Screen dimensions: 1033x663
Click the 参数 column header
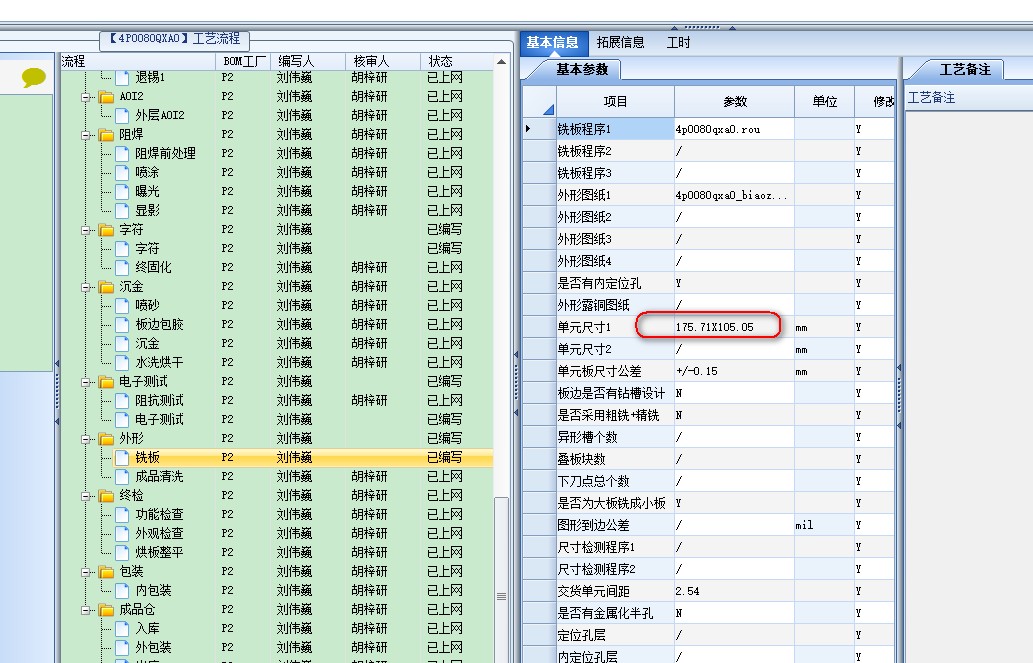735,101
